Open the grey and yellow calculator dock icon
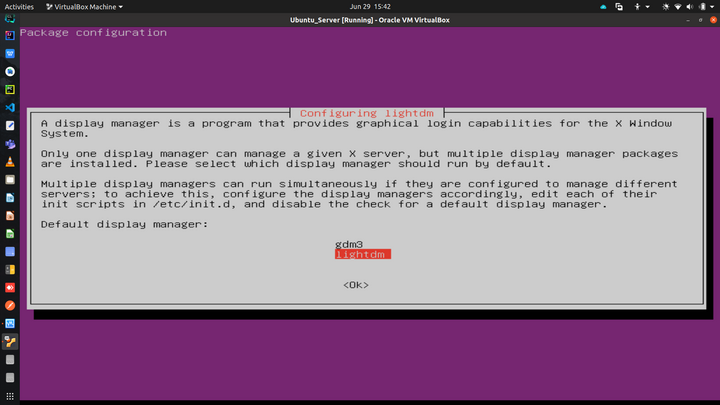Screen dimensions: 720x405 coord(10,270)
